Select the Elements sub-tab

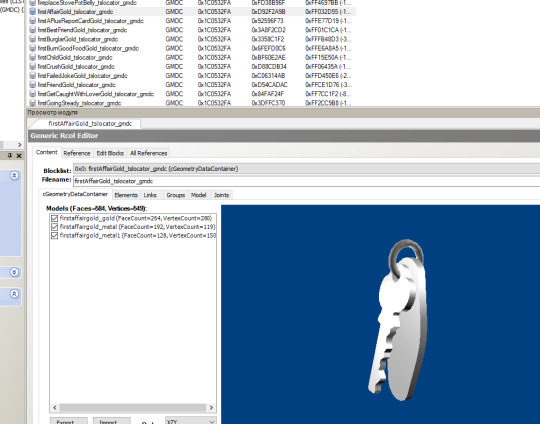click(x=126, y=195)
